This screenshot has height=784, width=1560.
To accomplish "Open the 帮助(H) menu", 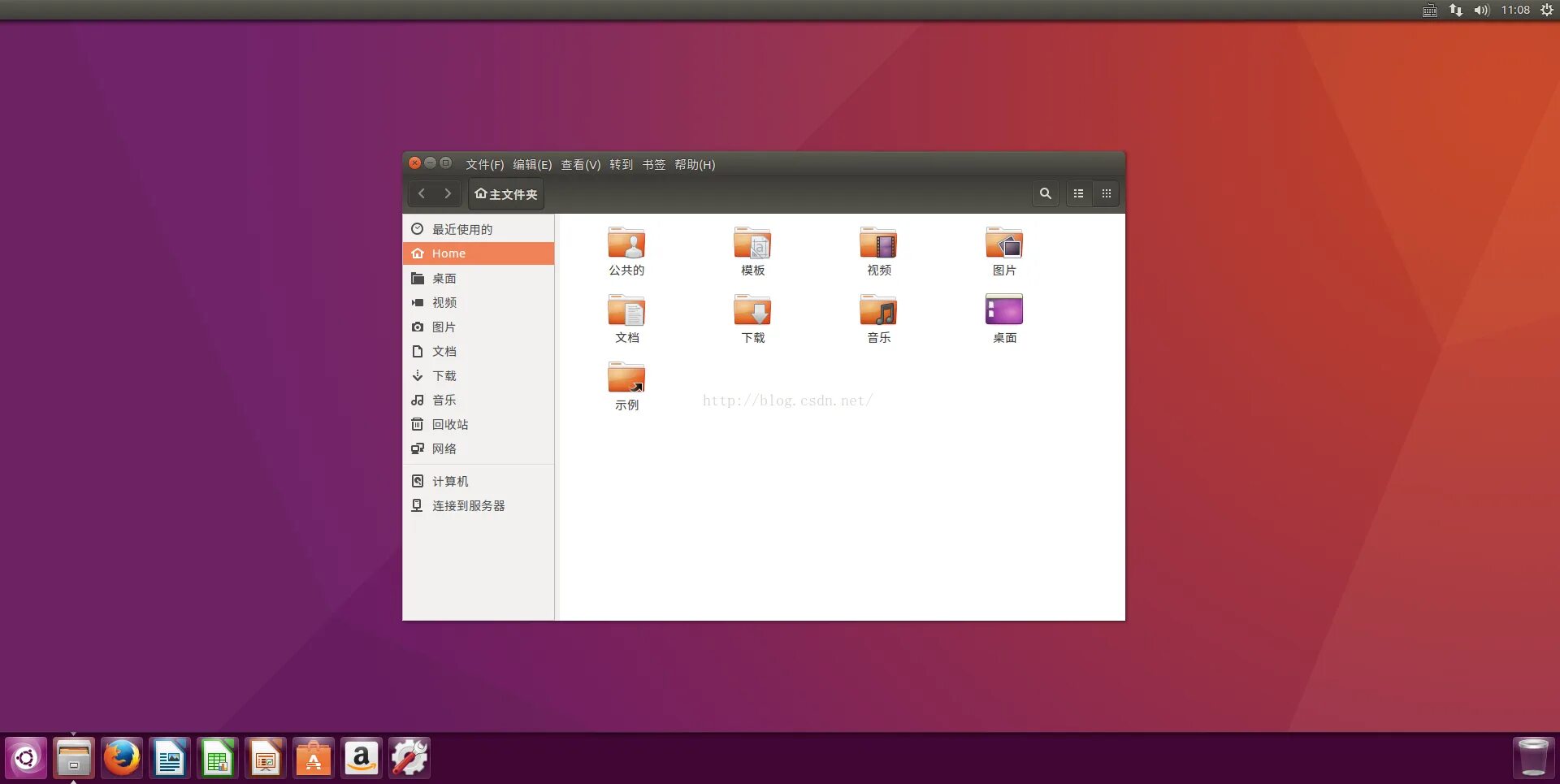I will point(695,164).
